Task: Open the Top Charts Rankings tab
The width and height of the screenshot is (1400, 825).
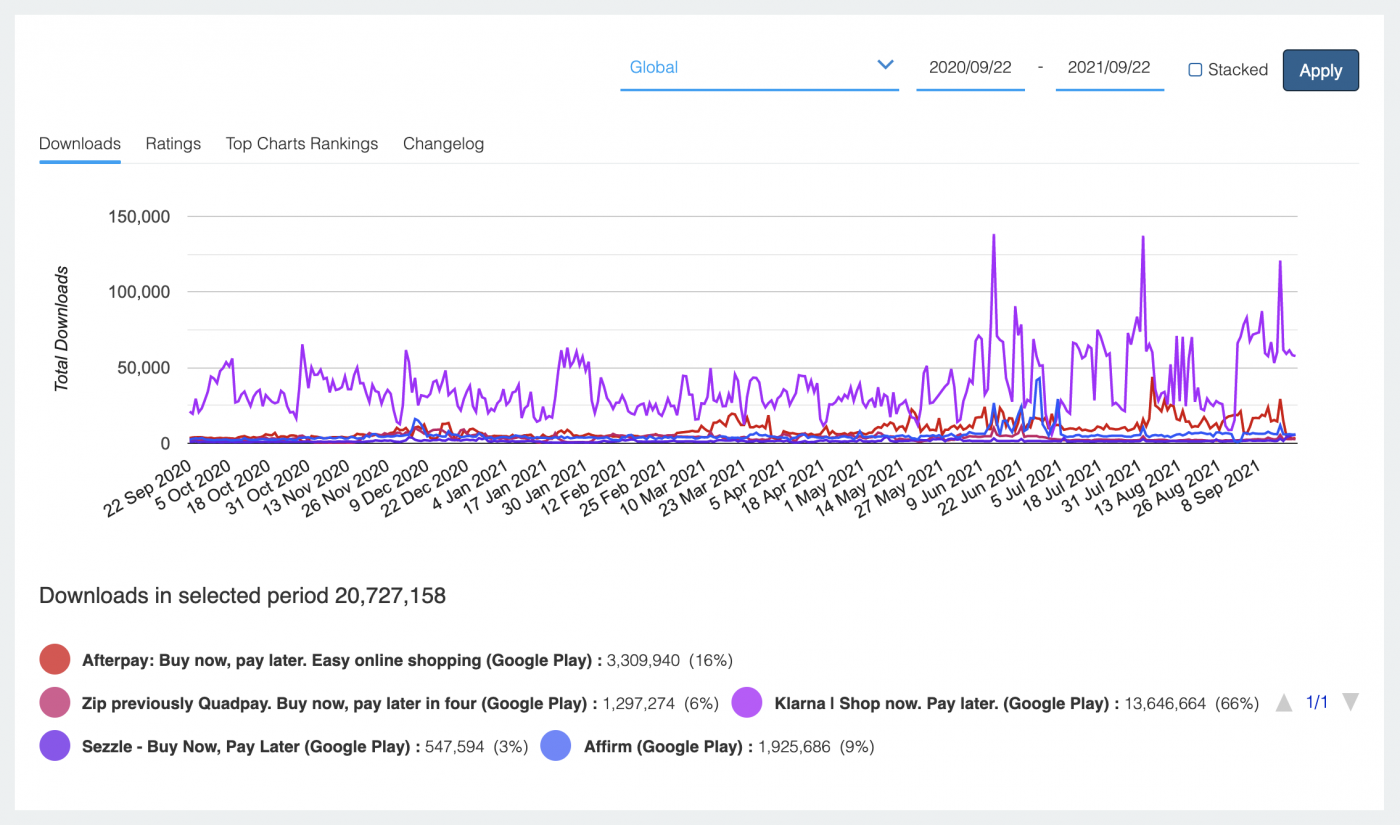Action: click(x=301, y=143)
